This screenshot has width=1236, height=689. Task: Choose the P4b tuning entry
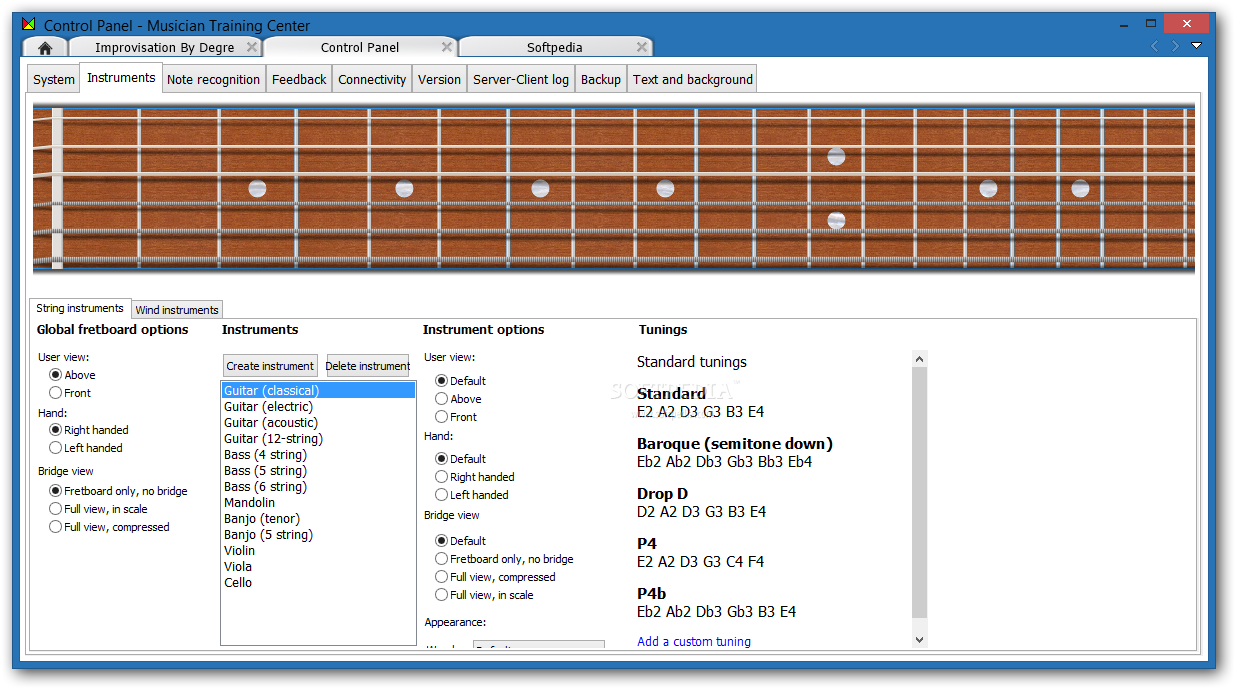717,603
